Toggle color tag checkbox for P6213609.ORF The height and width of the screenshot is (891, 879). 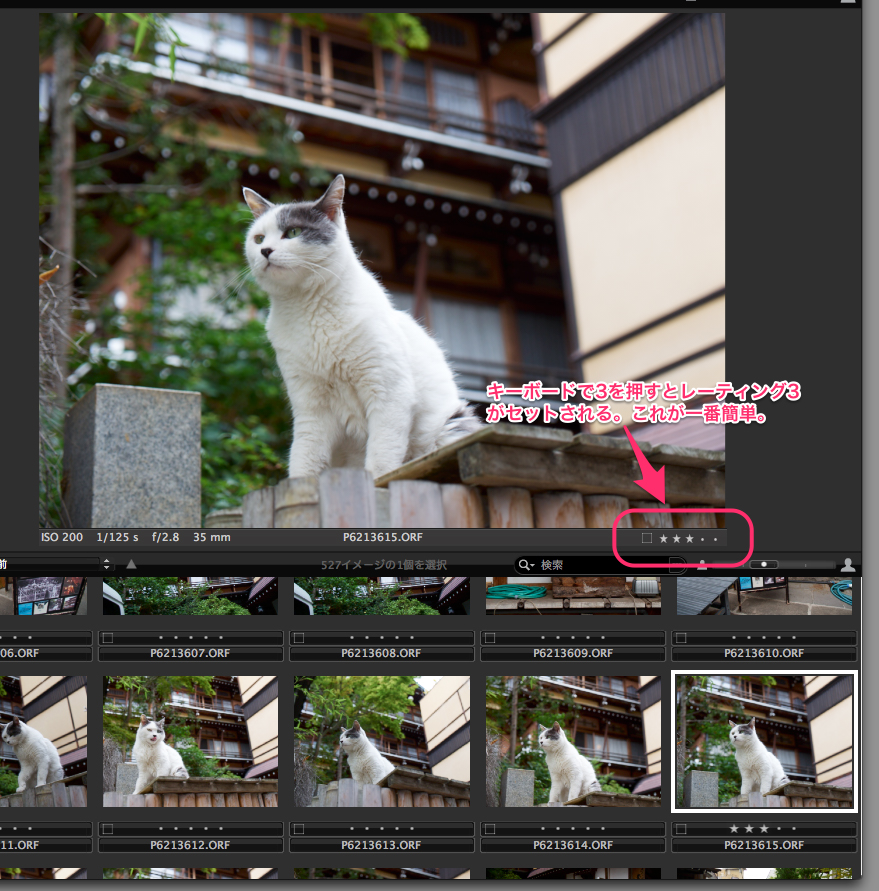tap(490, 637)
